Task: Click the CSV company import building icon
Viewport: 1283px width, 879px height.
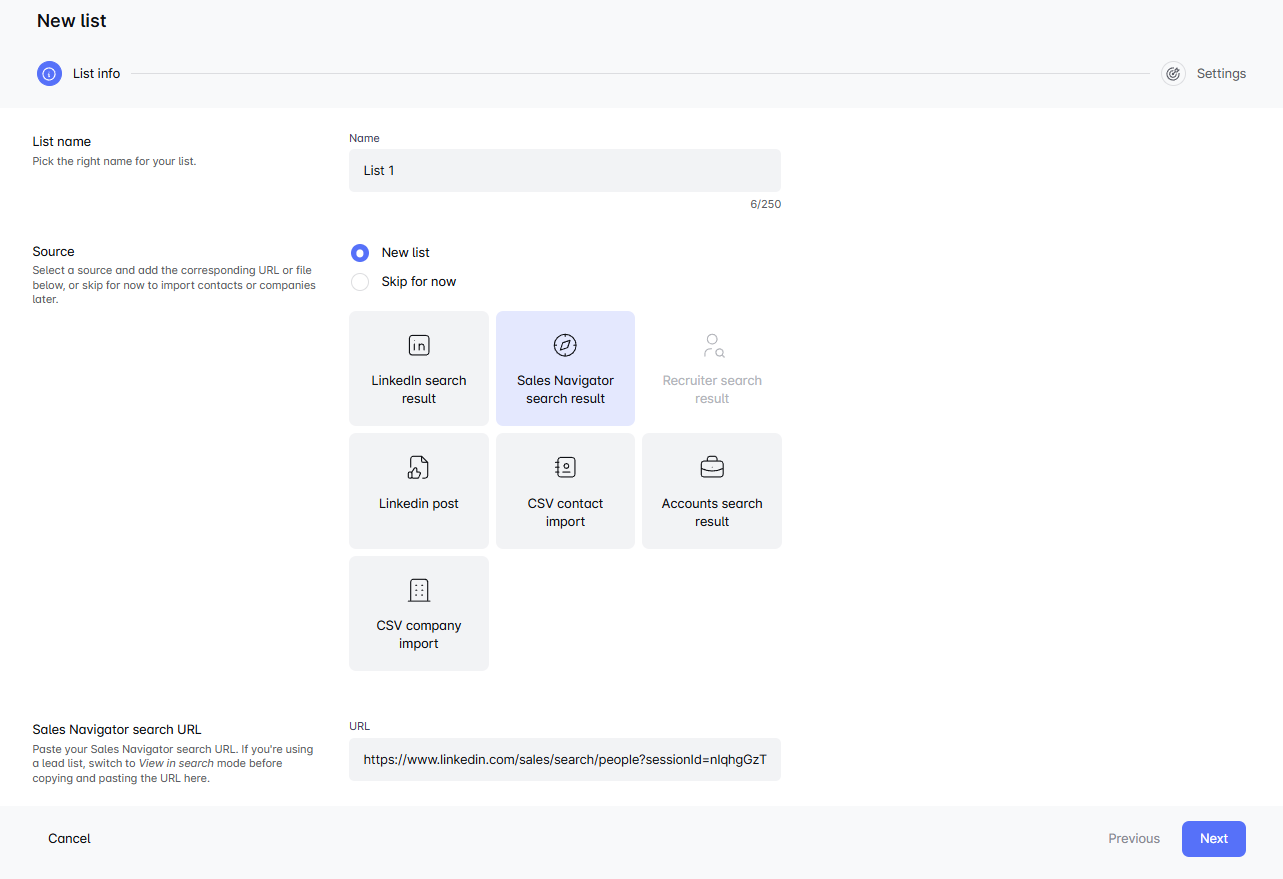Action: pos(419,590)
